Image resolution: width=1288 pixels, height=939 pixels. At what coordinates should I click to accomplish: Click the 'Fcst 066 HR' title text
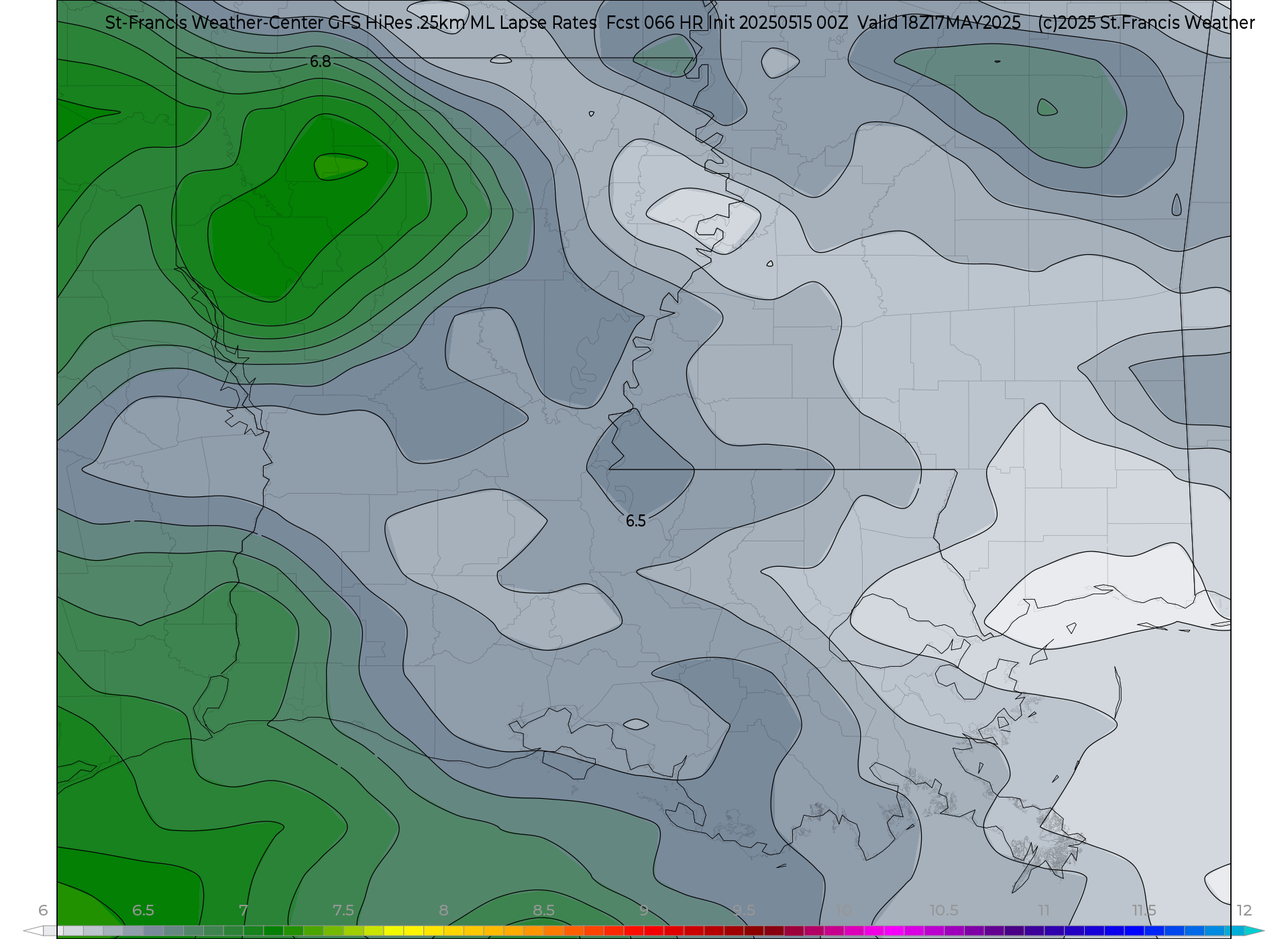(x=654, y=23)
